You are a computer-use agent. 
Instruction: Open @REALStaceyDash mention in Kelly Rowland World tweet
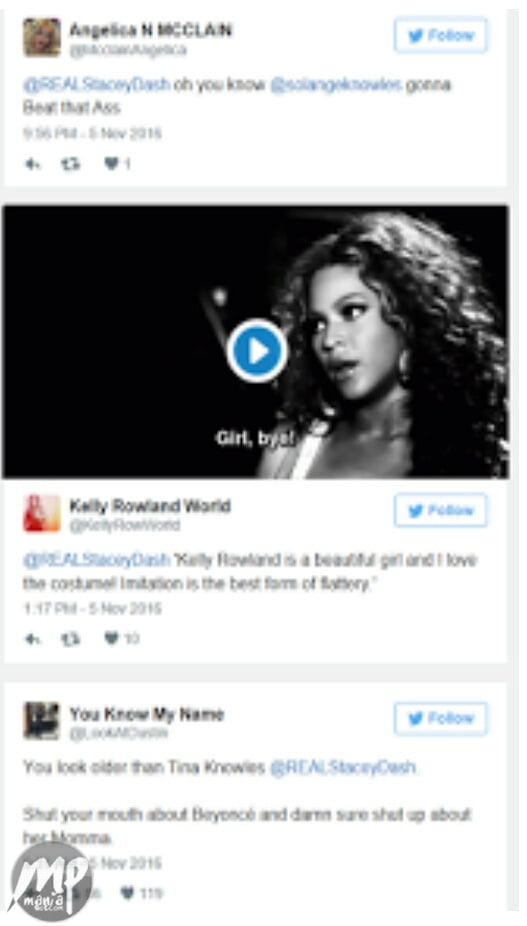97,560
